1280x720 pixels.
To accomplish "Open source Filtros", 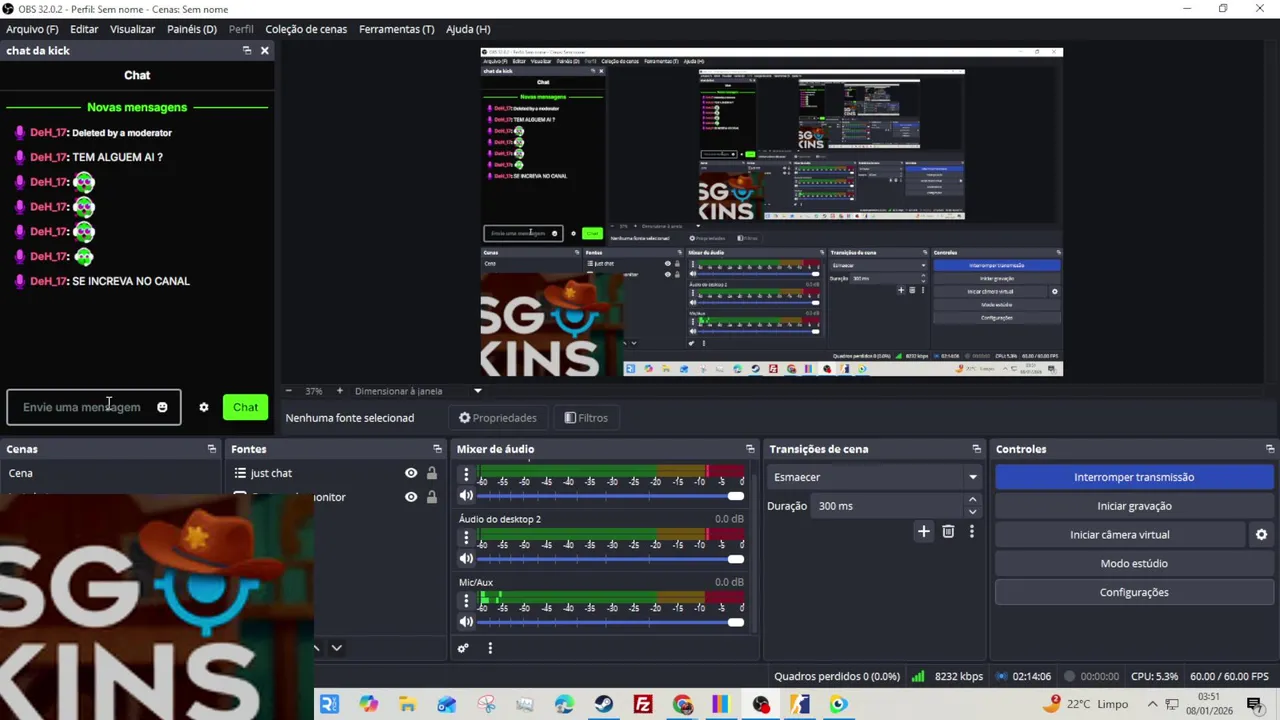I will pos(586,418).
